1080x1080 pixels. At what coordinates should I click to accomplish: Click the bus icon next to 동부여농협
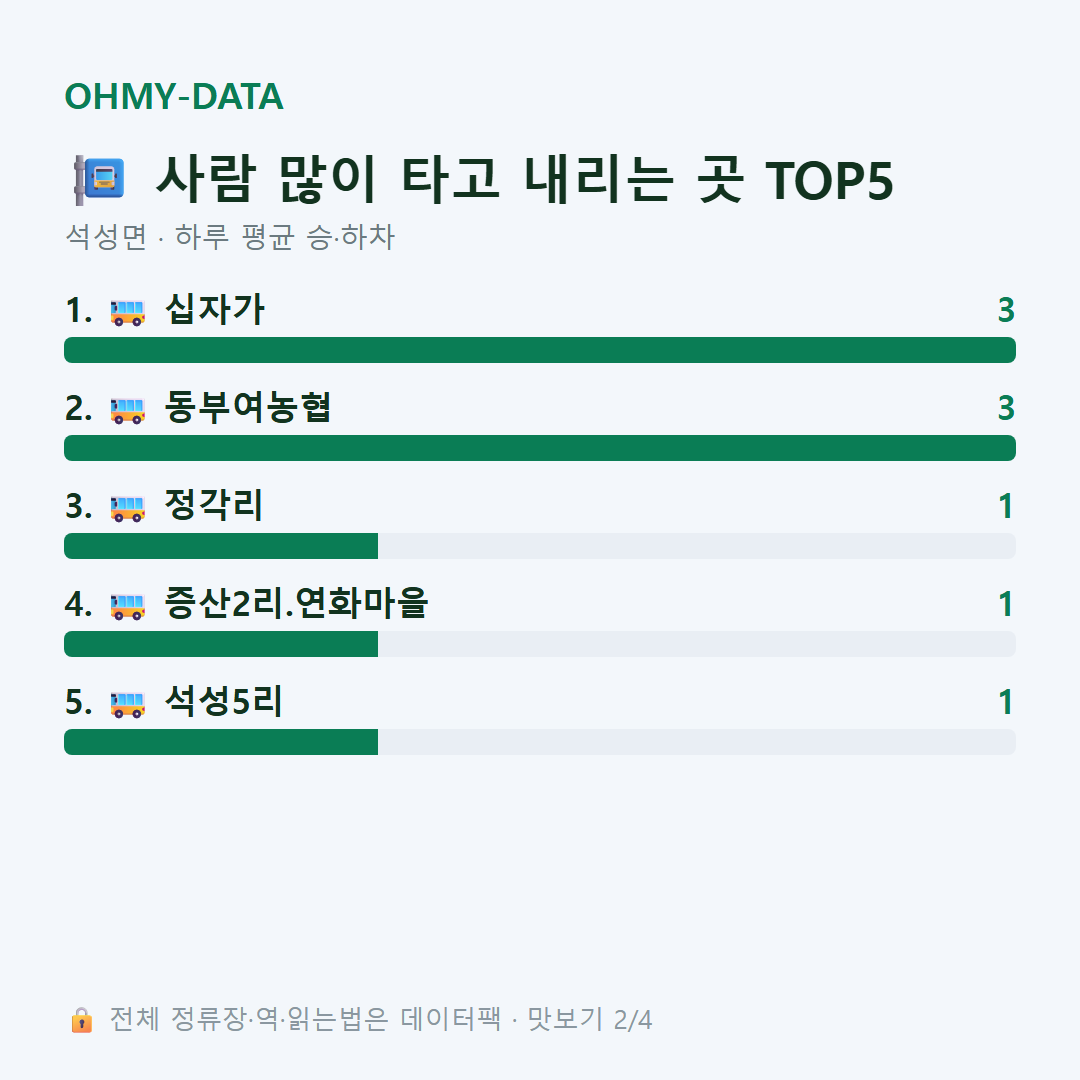(x=127, y=410)
